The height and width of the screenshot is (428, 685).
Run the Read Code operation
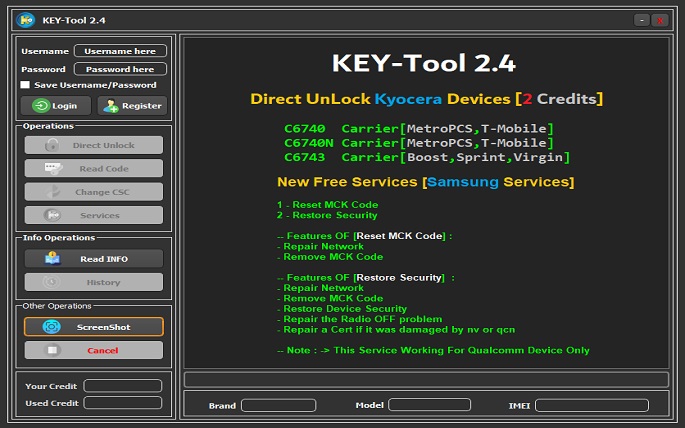pyautogui.click(x=94, y=169)
